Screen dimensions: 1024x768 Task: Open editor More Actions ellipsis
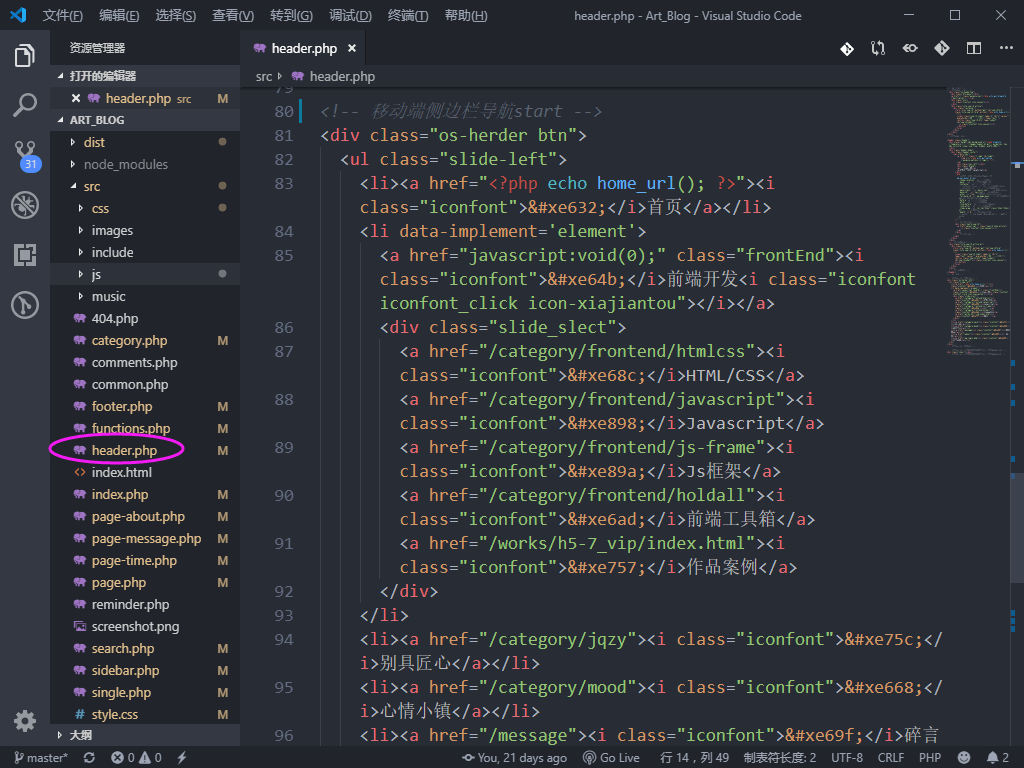click(1004, 48)
